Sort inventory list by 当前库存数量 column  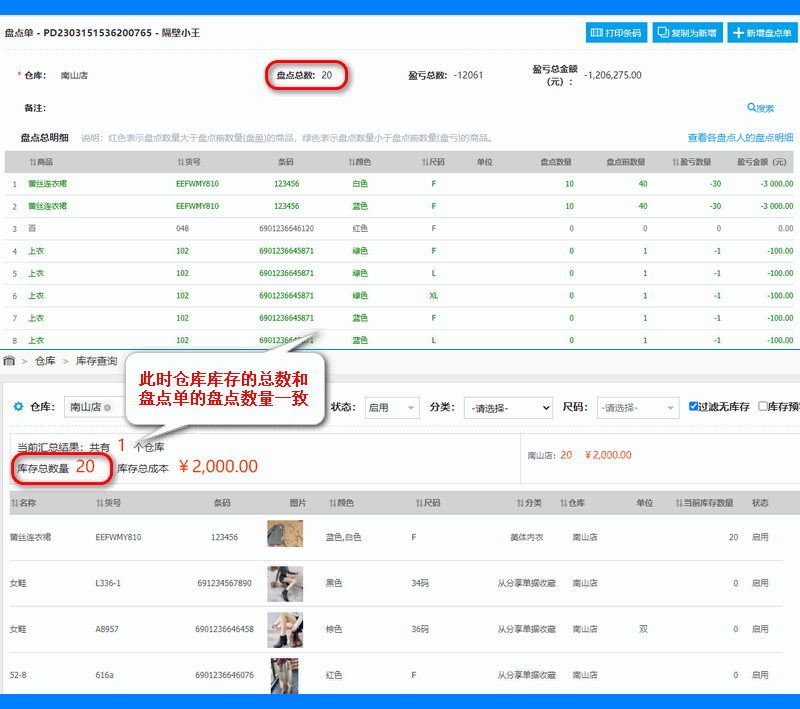[x=704, y=503]
